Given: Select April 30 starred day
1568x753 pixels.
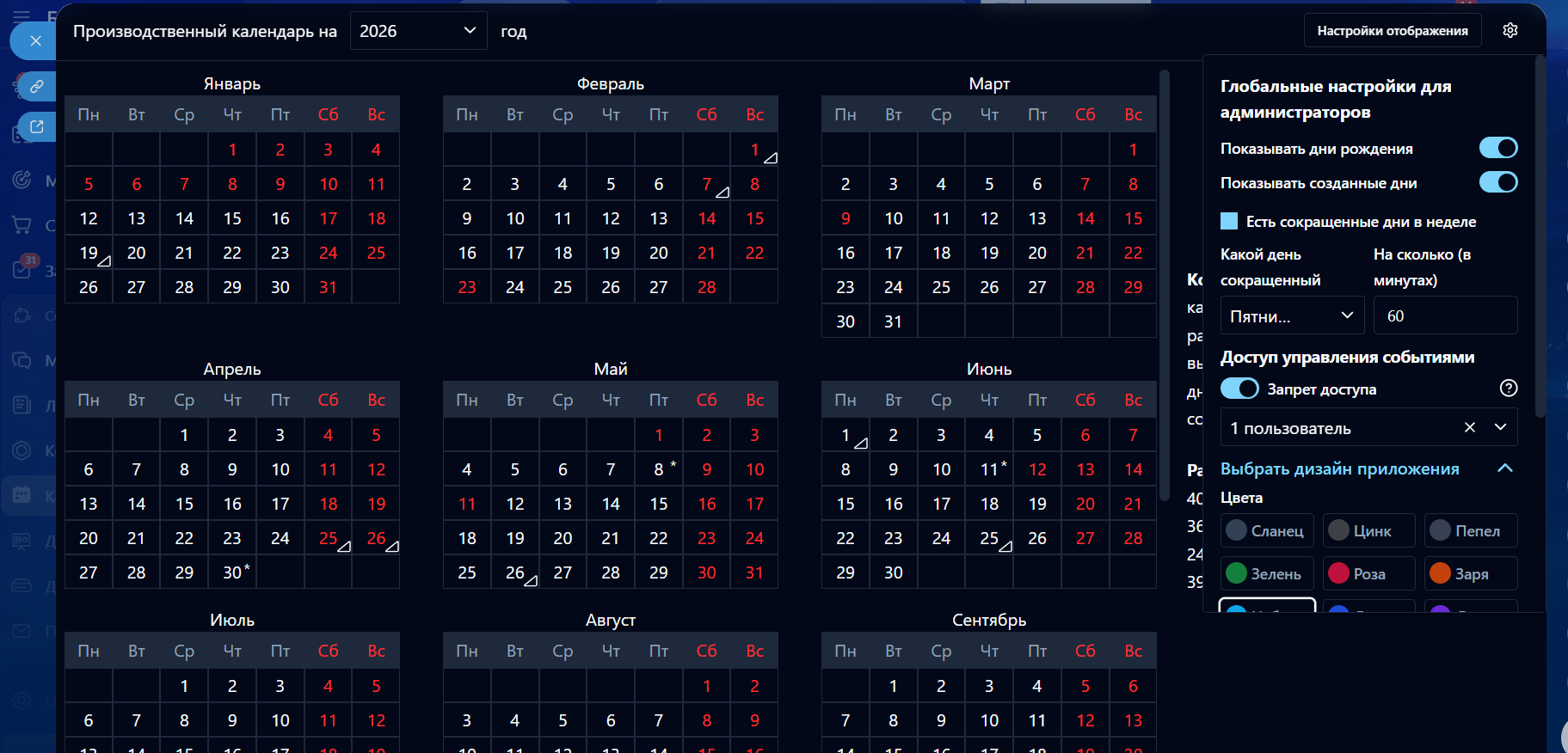Looking at the screenshot, I should [x=232, y=572].
